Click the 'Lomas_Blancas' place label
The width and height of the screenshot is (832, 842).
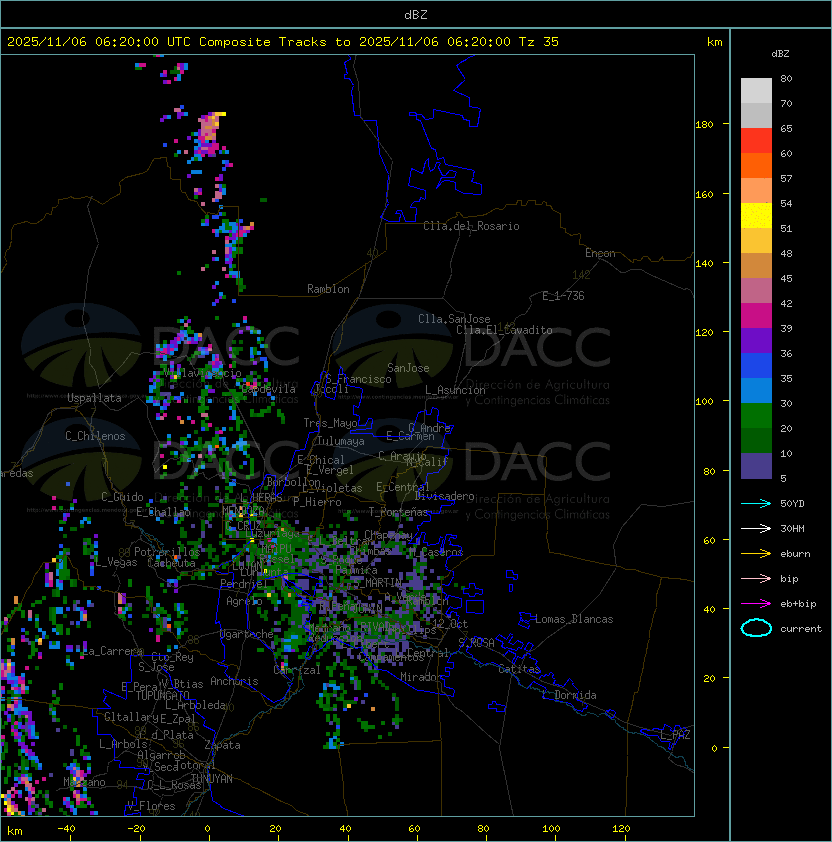[x=574, y=619]
